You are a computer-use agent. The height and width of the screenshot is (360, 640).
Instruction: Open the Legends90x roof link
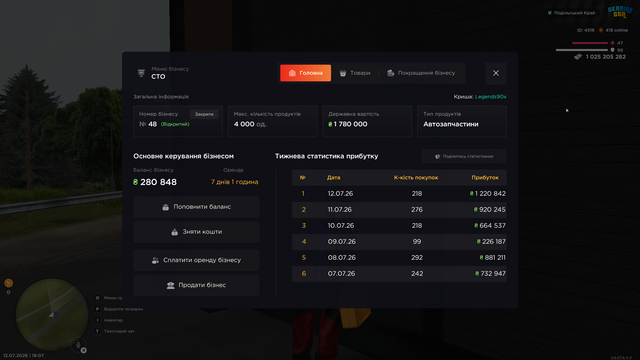click(x=491, y=97)
